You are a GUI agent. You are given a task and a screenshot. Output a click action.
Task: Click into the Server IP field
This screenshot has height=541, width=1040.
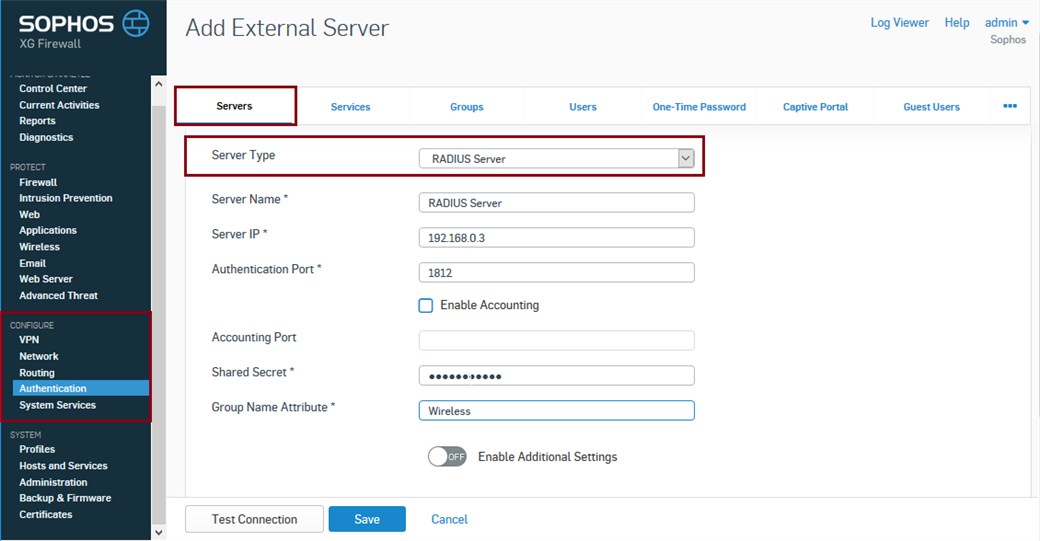click(x=555, y=237)
